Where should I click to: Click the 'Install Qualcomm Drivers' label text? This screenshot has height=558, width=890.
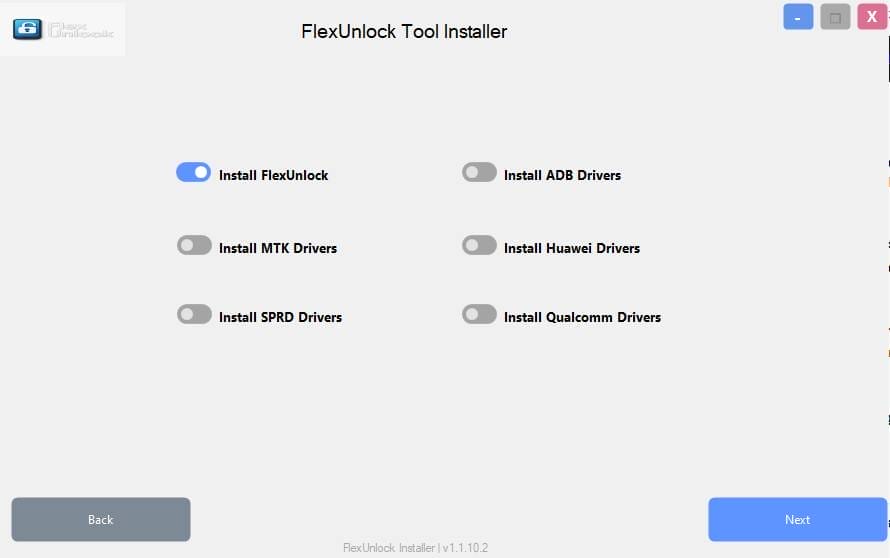[582, 317]
